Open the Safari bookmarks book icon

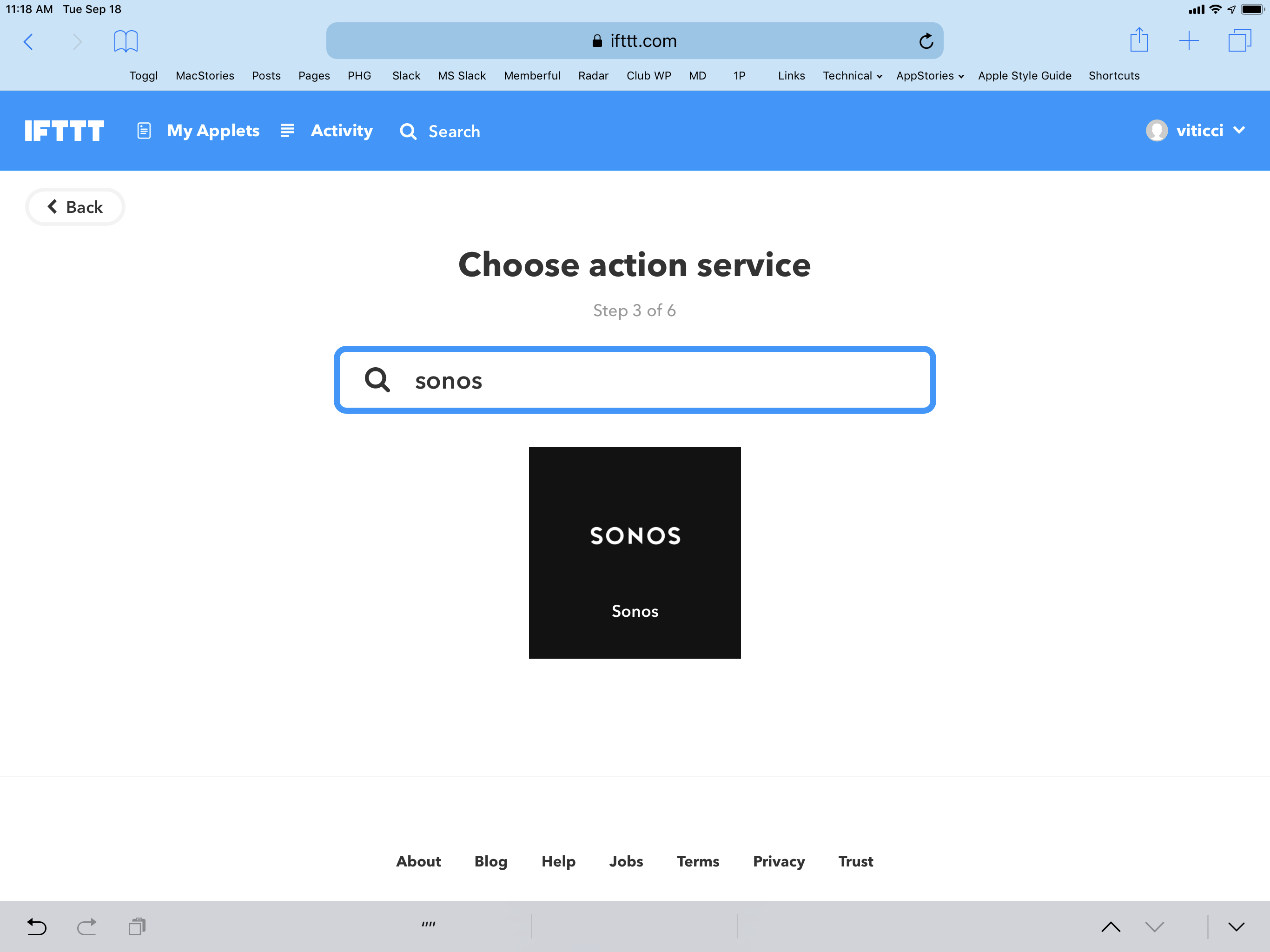[x=126, y=41]
